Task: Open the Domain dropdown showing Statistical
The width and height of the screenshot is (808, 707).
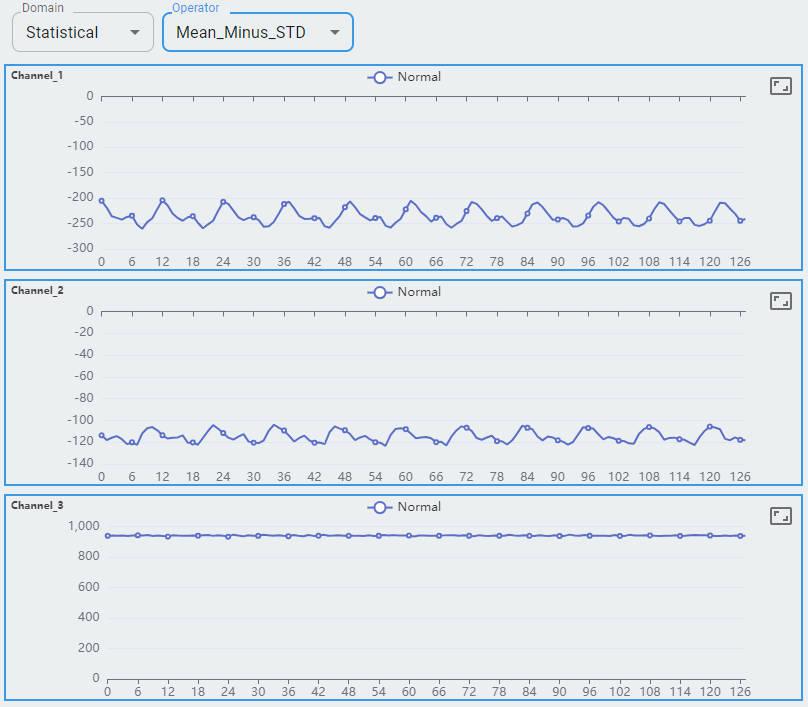Action: click(x=83, y=32)
